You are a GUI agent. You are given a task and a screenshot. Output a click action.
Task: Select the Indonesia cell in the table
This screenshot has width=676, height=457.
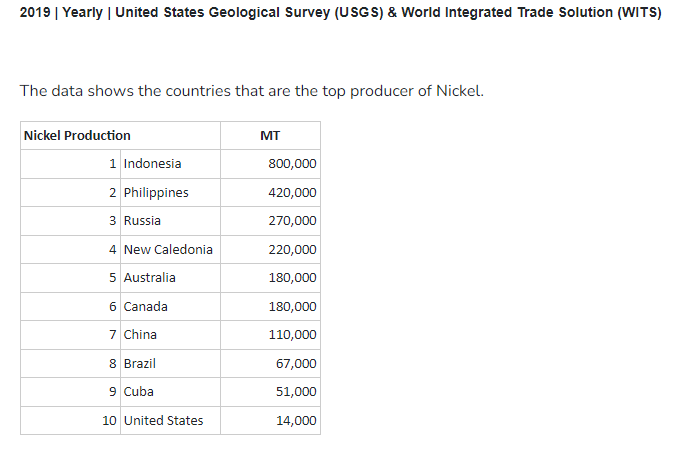click(x=153, y=164)
